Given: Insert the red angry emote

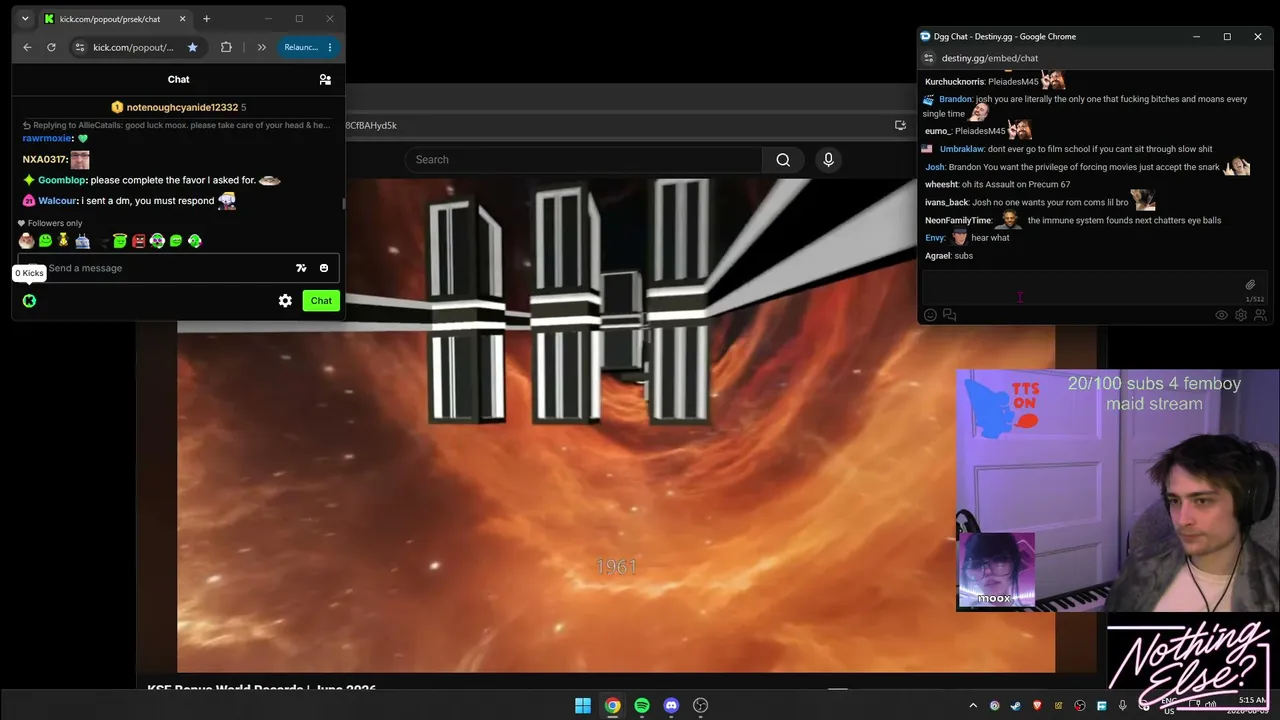Looking at the screenshot, I should 139,240.
